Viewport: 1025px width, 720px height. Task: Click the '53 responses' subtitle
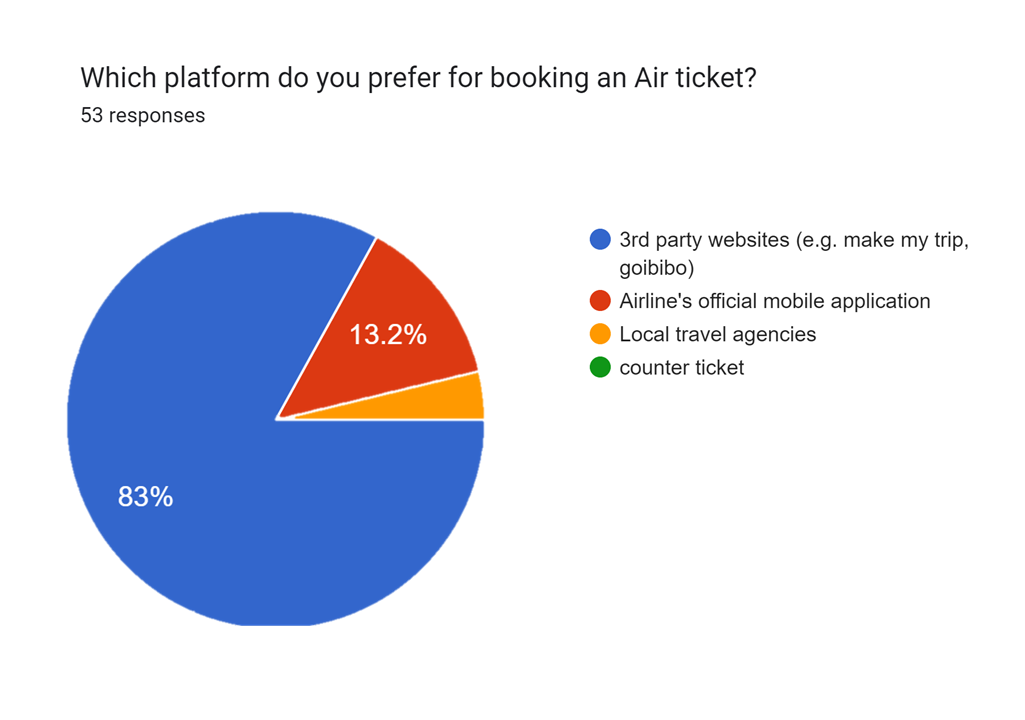pos(143,115)
